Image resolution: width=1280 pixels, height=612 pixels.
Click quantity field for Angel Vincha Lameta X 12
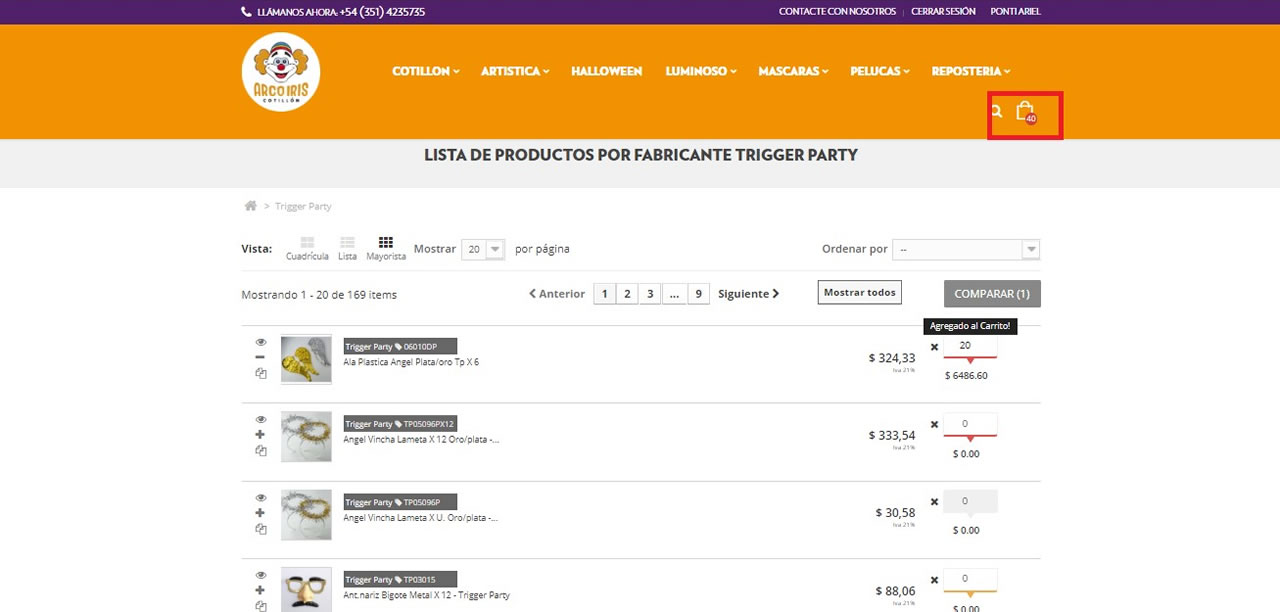[970, 424]
